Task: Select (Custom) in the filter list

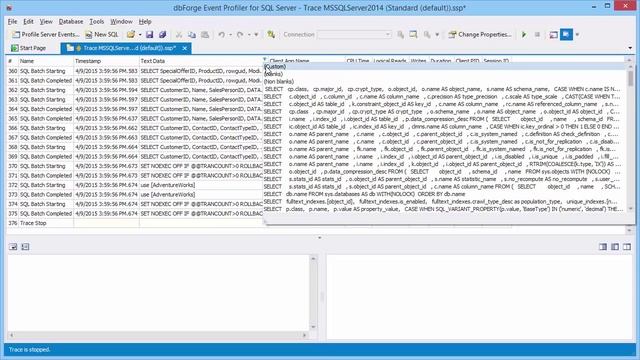Action: pos(443,67)
